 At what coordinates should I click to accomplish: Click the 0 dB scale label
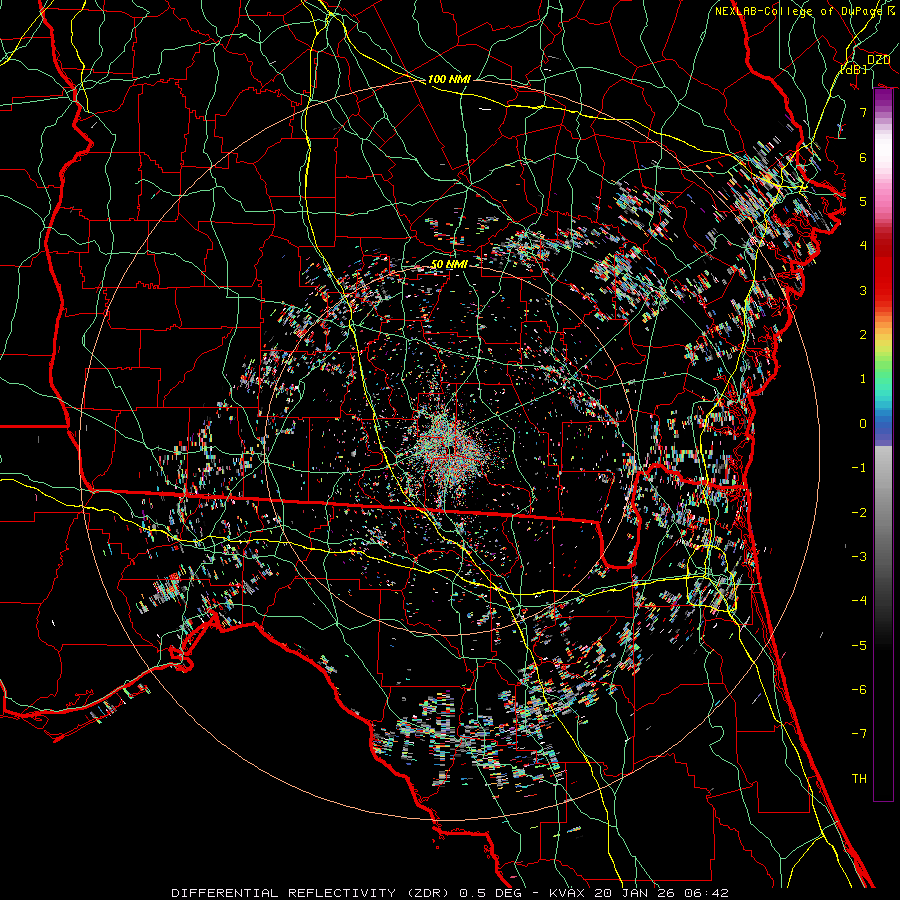[863, 424]
